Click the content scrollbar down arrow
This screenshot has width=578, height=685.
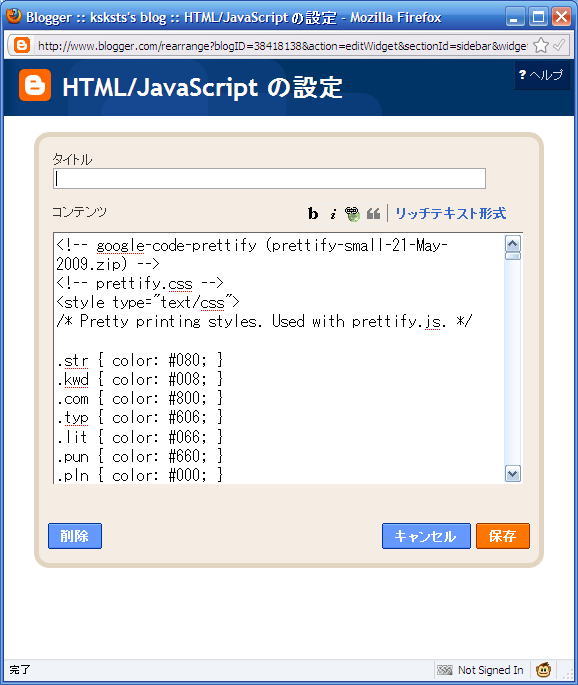(x=512, y=474)
